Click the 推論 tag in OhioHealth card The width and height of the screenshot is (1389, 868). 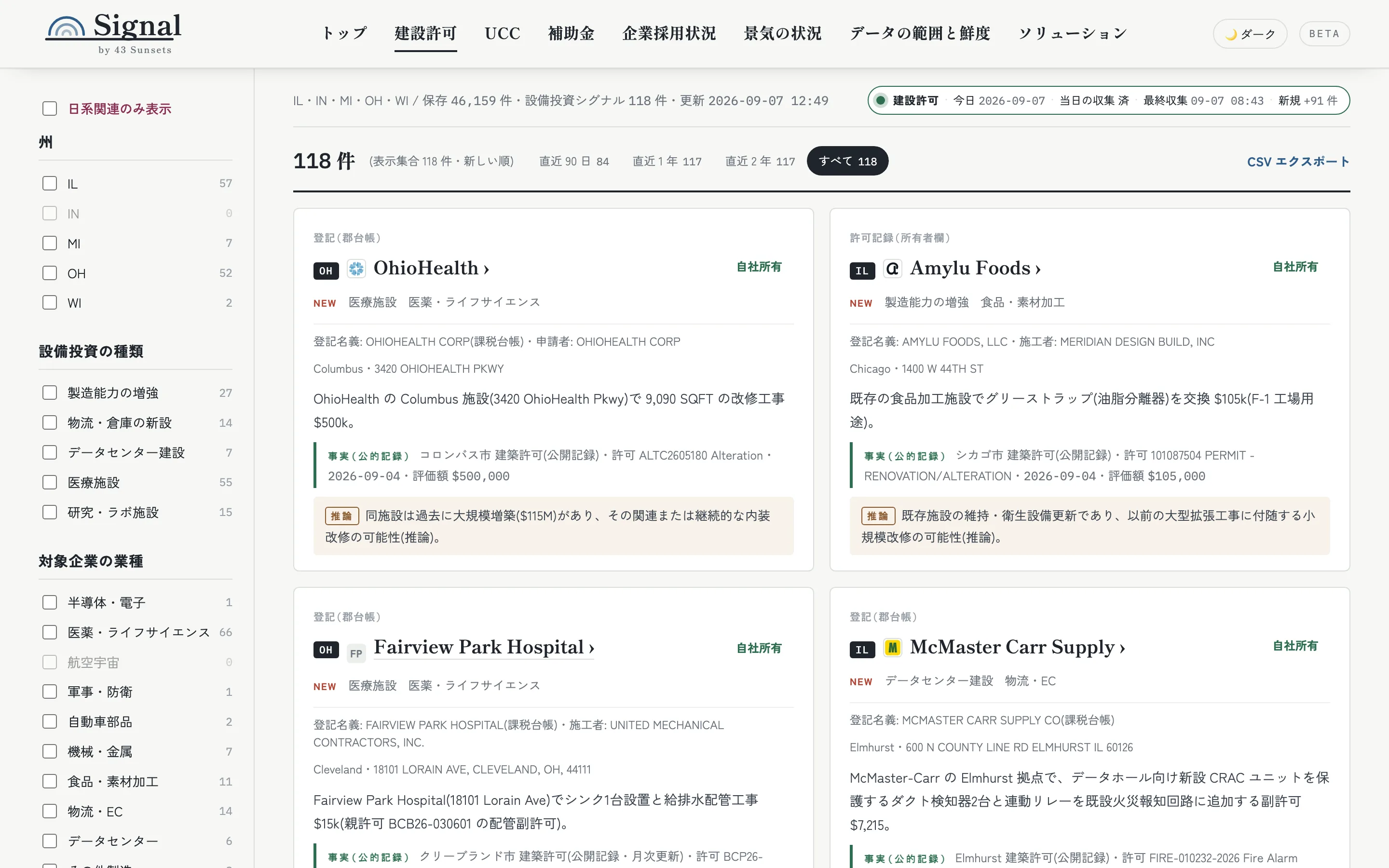pyautogui.click(x=342, y=515)
